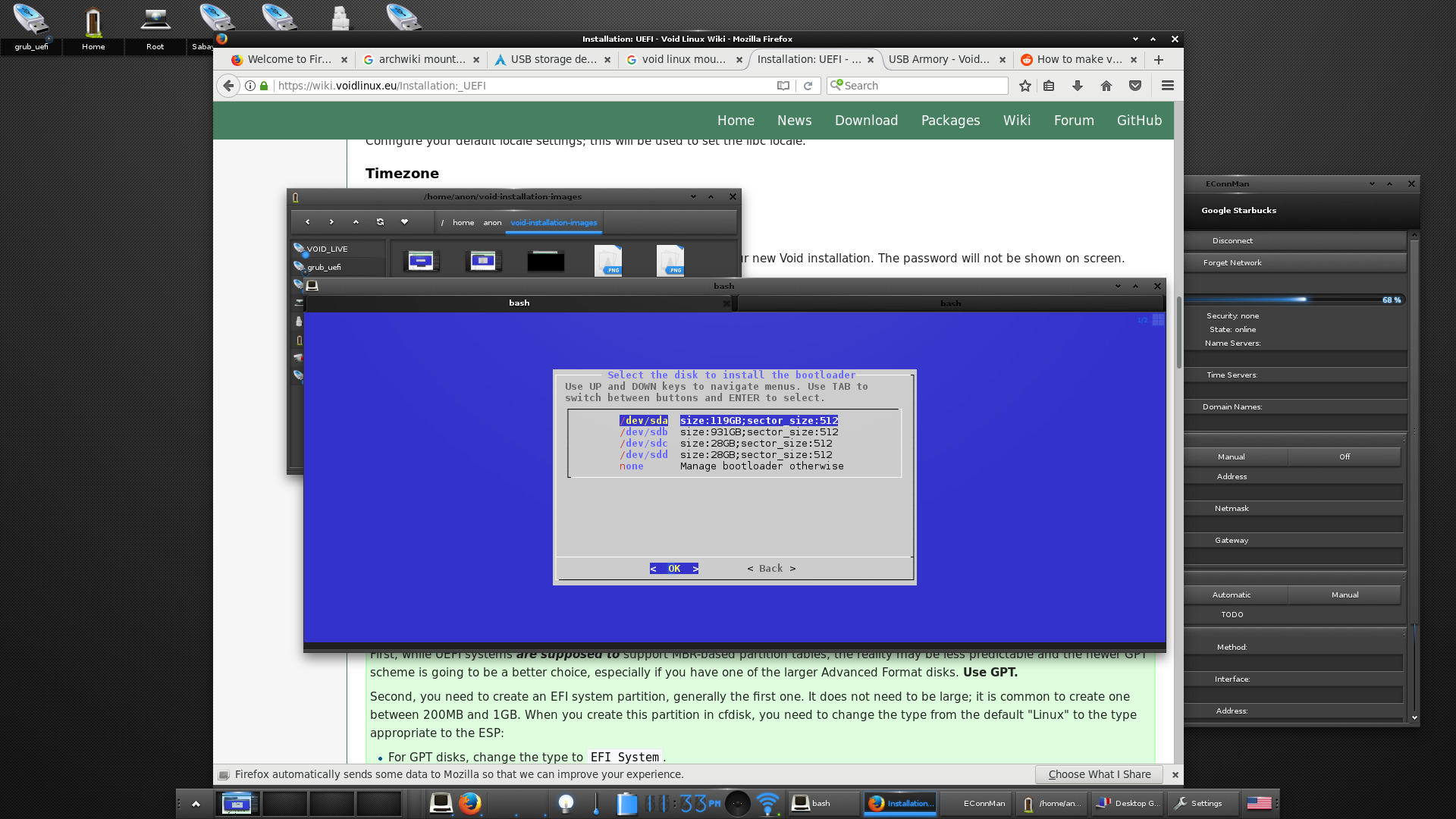Expand the shelf with the up arrow
The image size is (1456, 819).
196,803
